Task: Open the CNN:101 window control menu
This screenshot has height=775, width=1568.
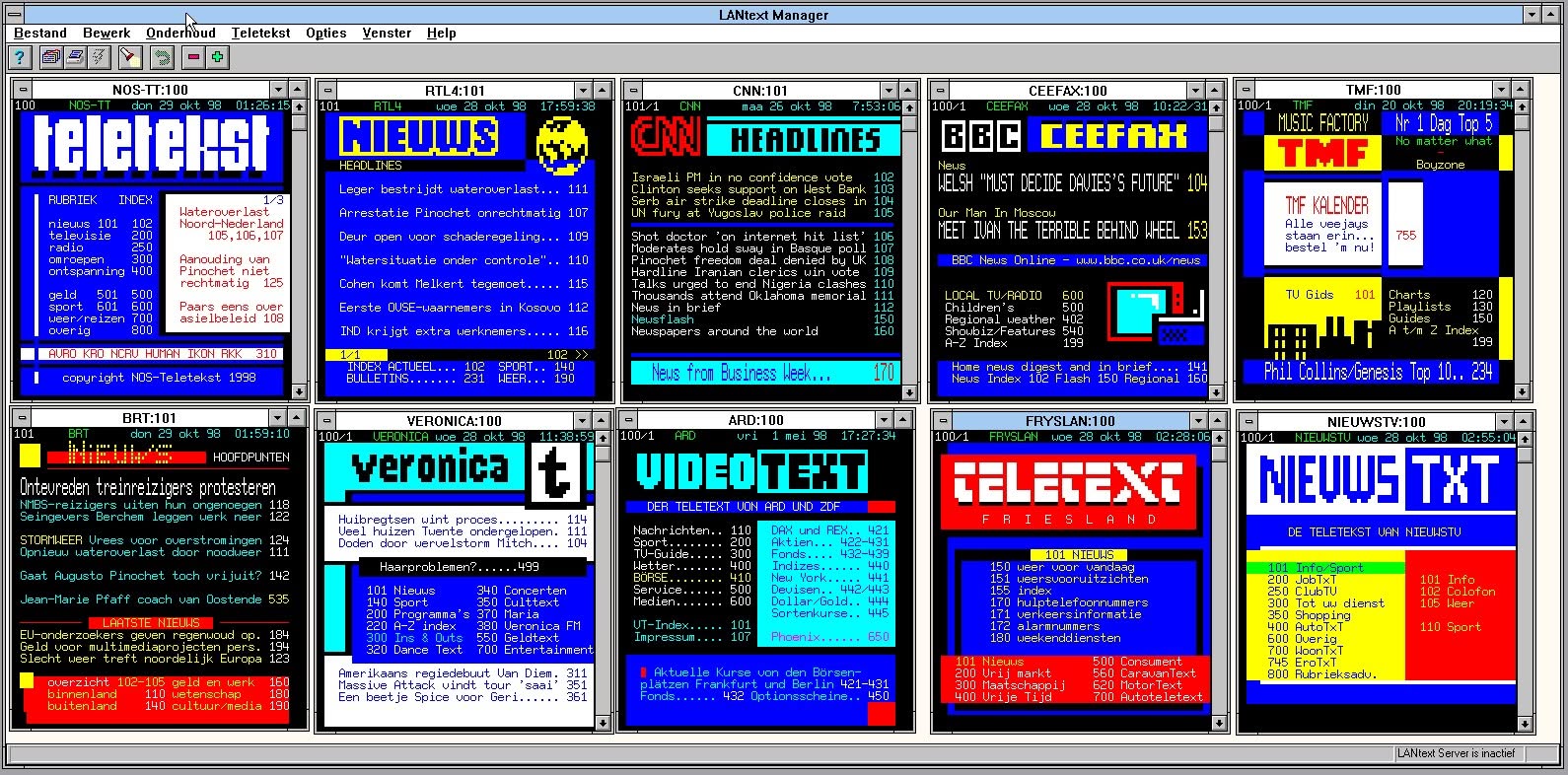Action: (632, 90)
